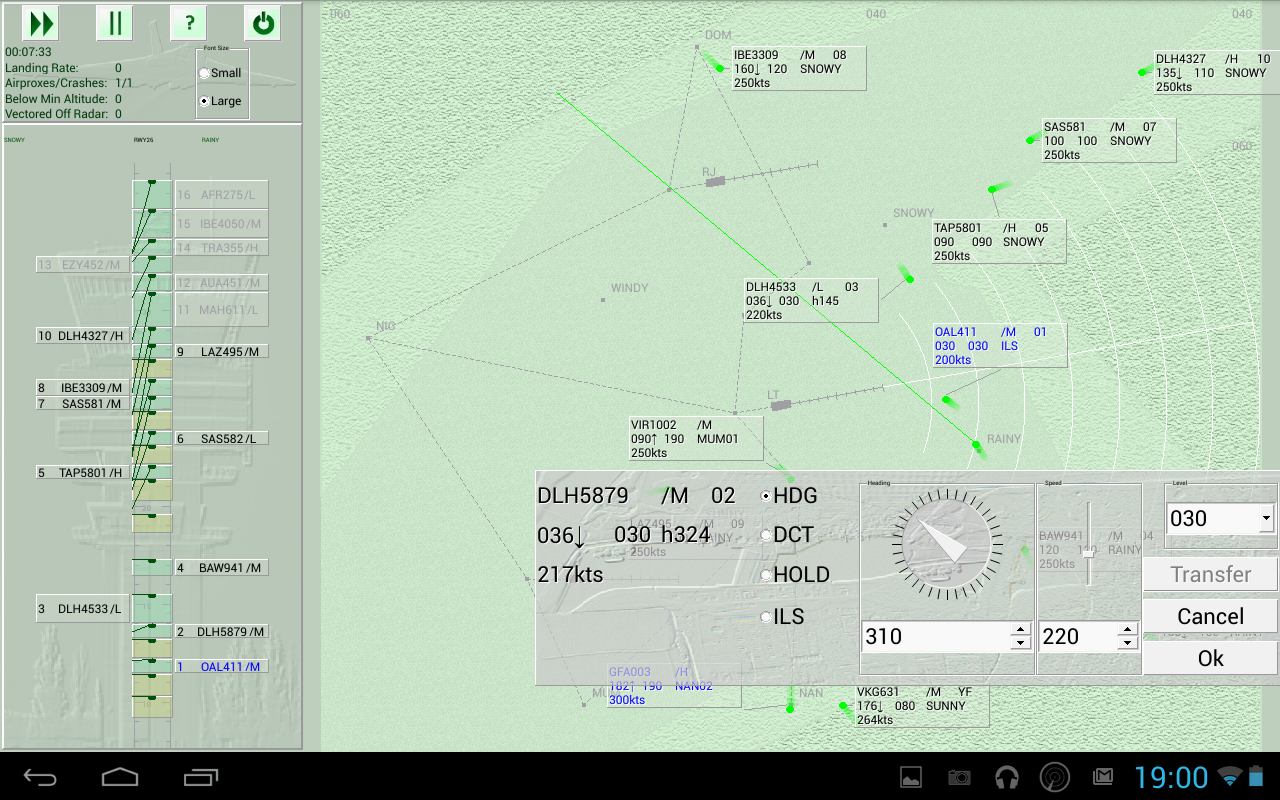The image size is (1280, 800).
Task: Tap the Android back button
Action: tap(41, 777)
